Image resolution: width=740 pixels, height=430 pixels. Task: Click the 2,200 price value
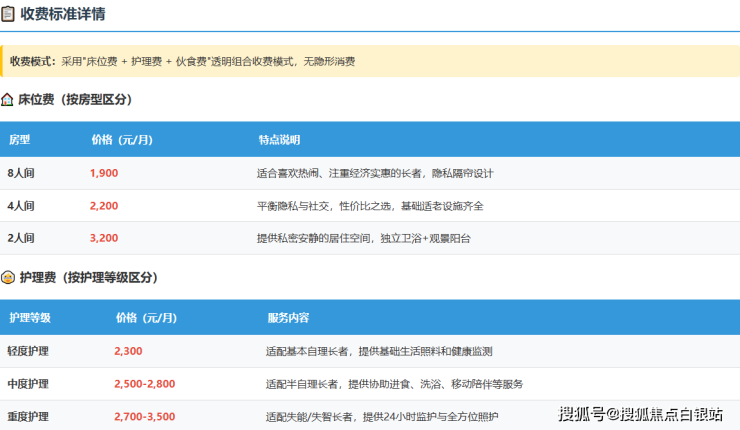104,206
